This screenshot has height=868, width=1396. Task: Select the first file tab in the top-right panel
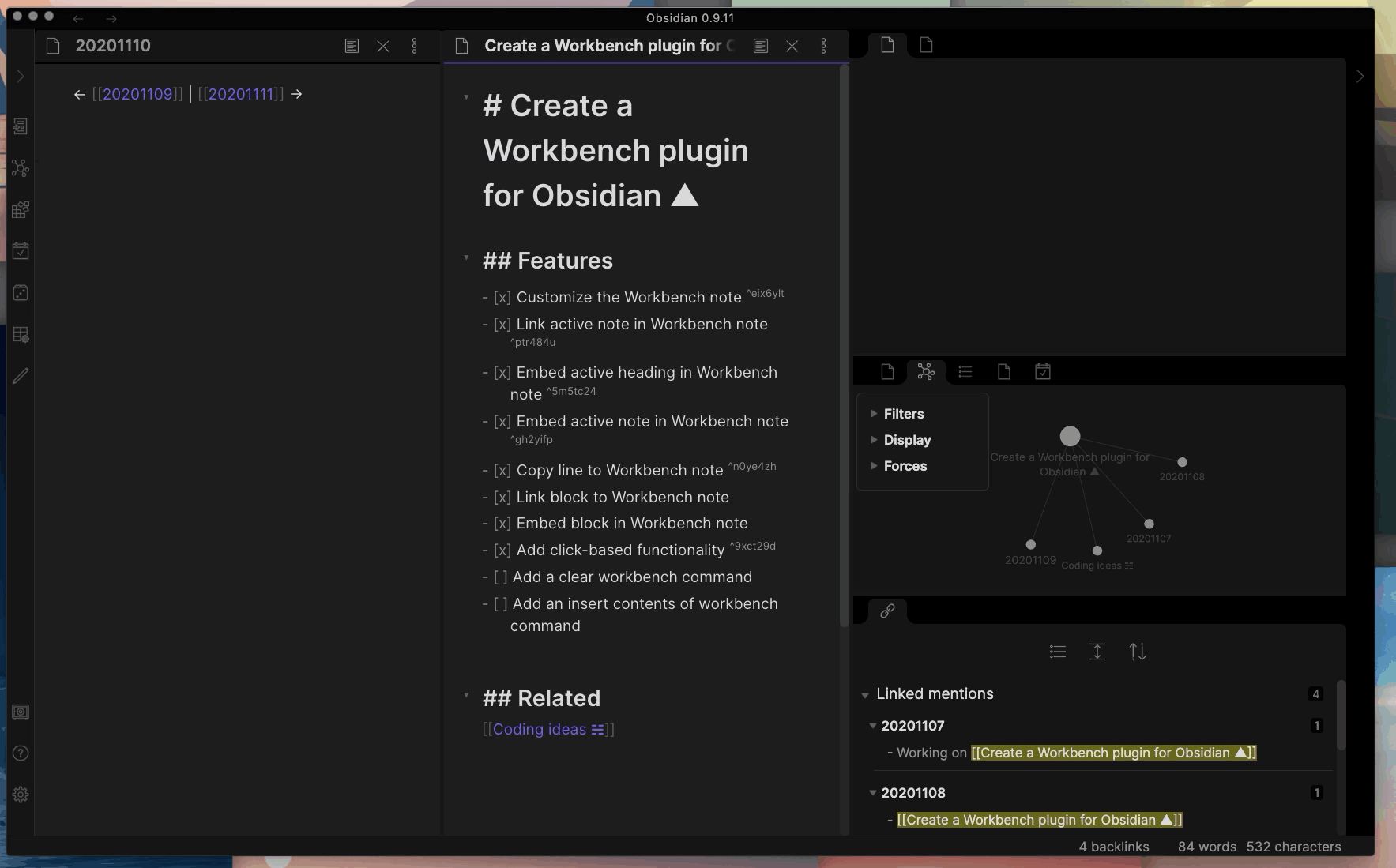click(887, 45)
